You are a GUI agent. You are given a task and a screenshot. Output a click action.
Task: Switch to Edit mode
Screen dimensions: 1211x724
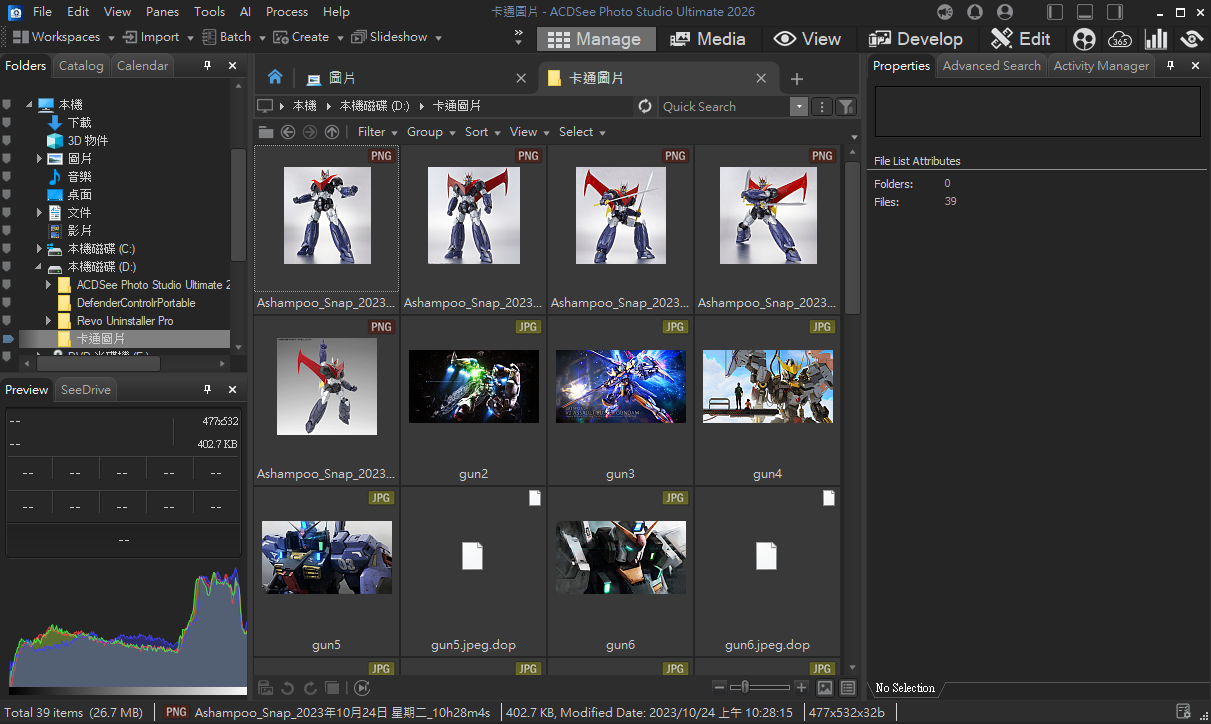tap(1020, 39)
